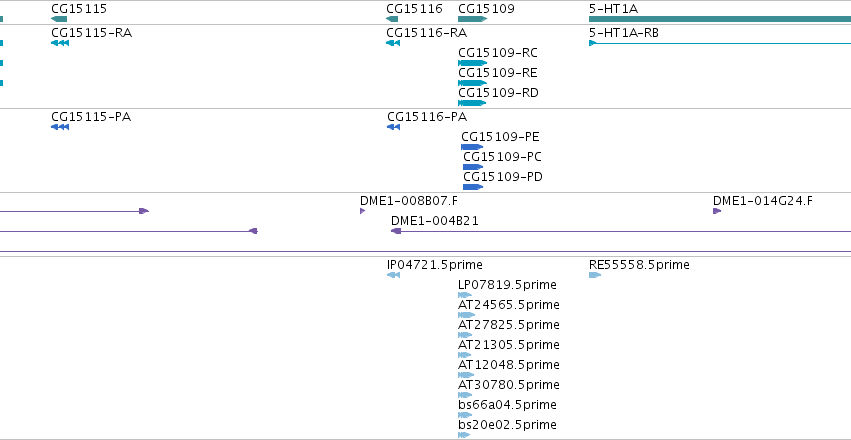
Task: Click the DME1-004B21 label
Action: (435, 221)
